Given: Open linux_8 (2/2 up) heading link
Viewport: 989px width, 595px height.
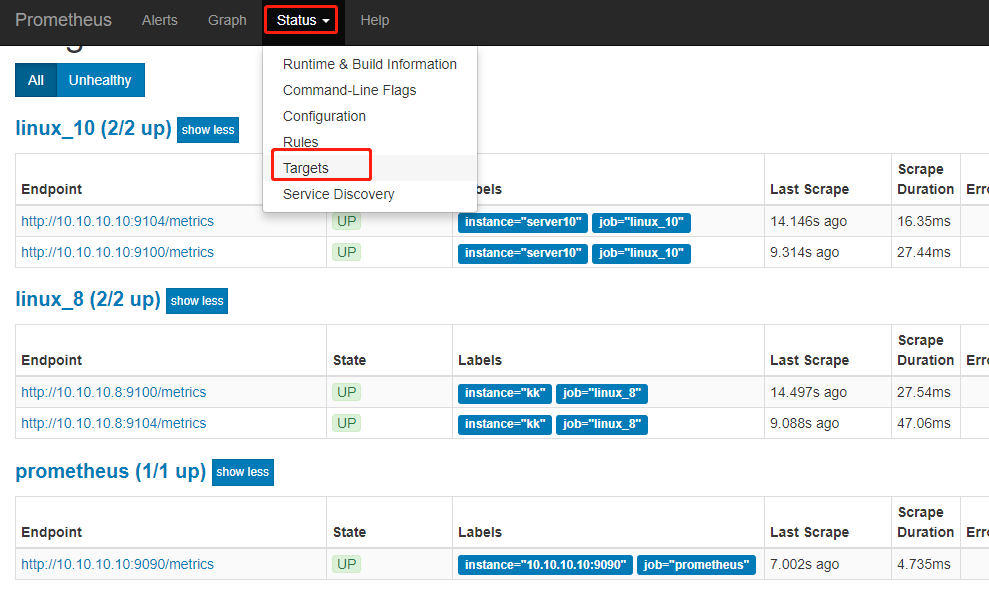Looking at the screenshot, I should point(88,299).
